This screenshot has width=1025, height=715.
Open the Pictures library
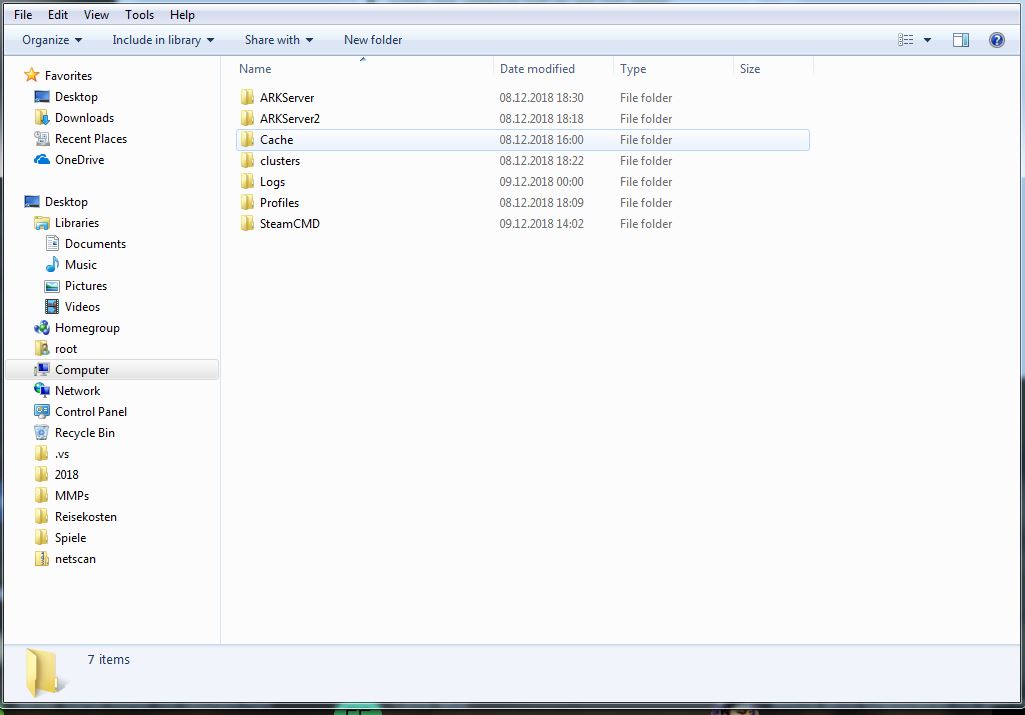click(86, 286)
